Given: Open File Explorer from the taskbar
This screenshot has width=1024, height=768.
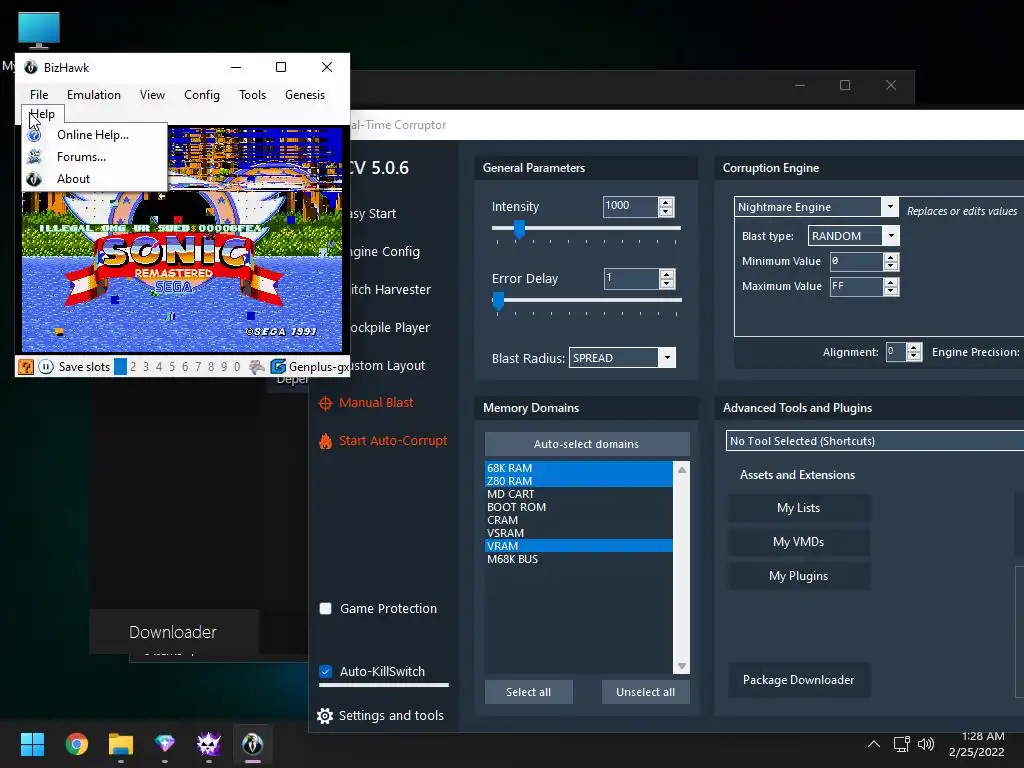Looking at the screenshot, I should (x=121, y=744).
